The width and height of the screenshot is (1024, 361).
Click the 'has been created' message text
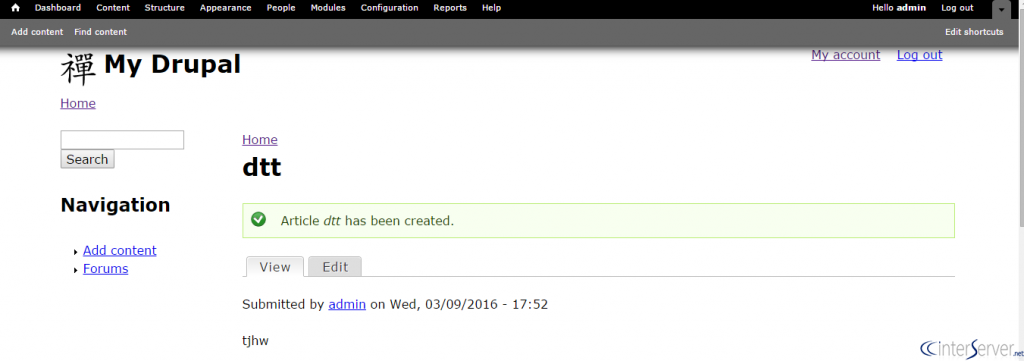tap(399, 221)
